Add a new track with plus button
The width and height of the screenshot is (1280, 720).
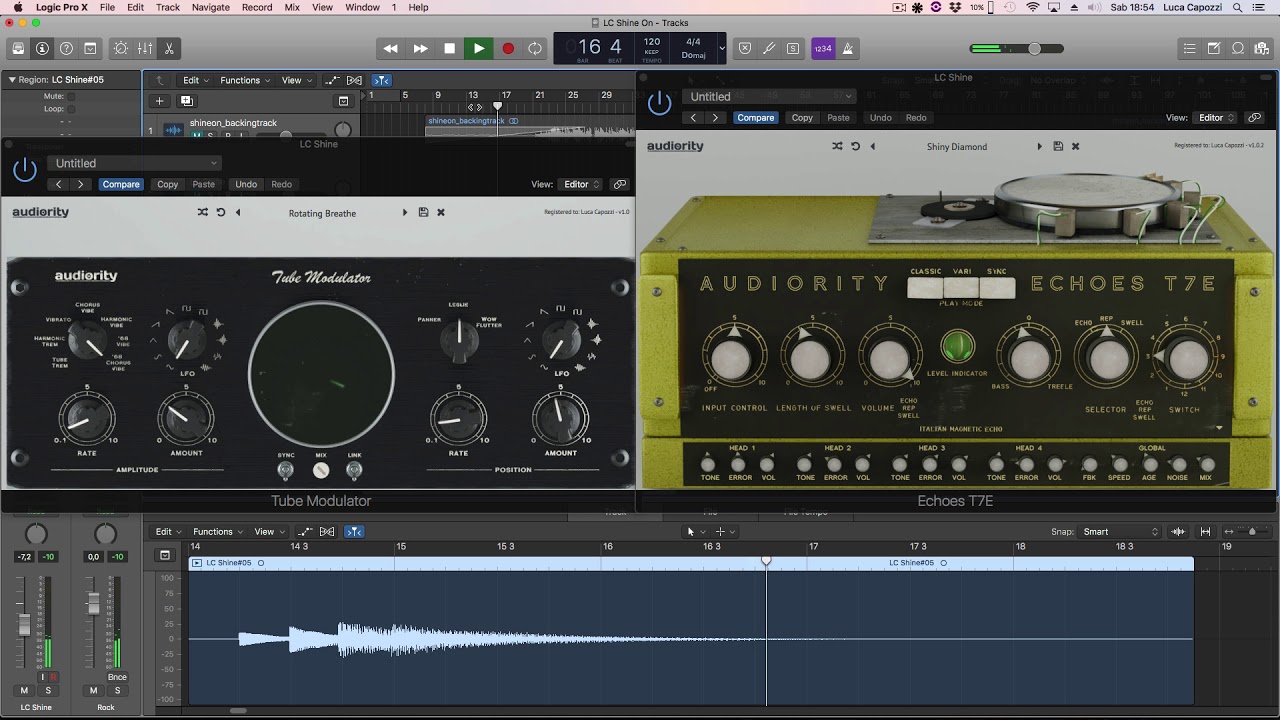tap(159, 100)
